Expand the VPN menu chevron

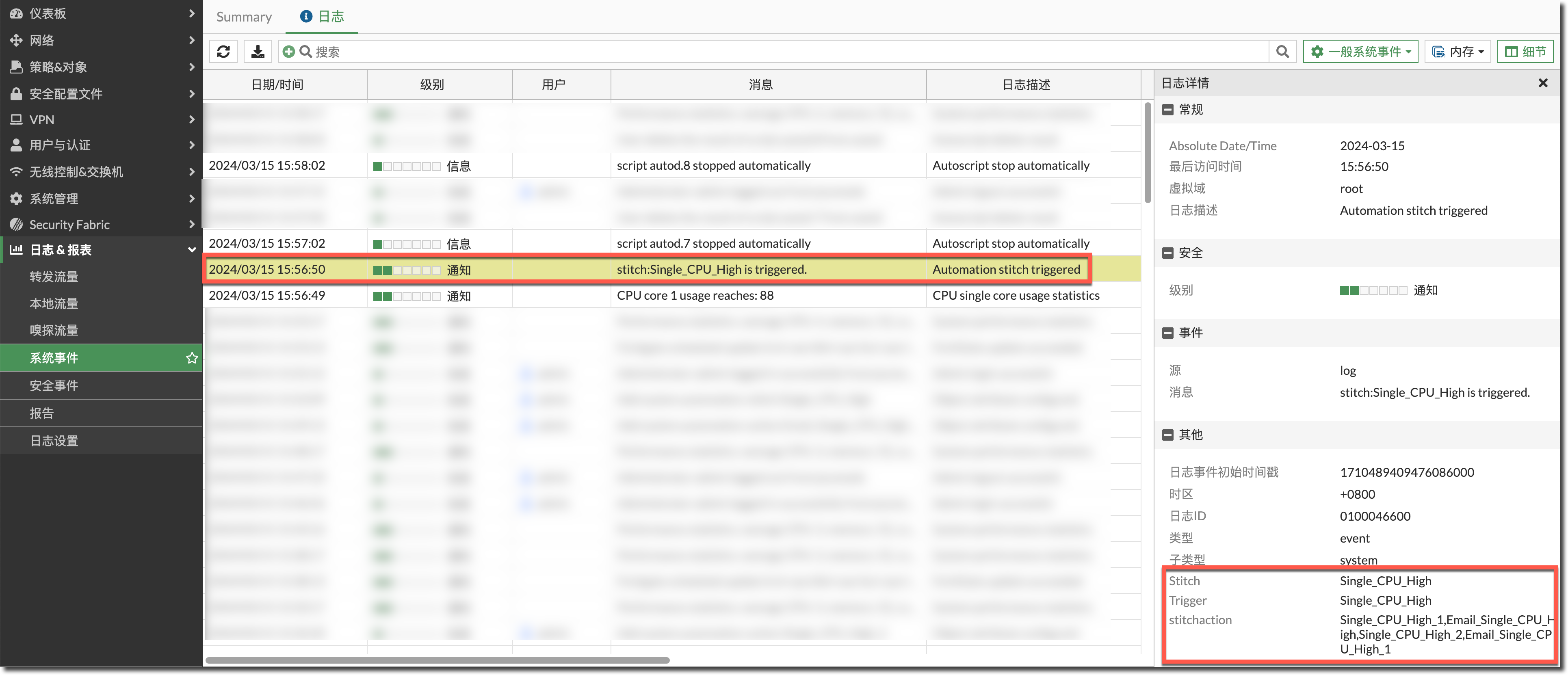tap(192, 120)
